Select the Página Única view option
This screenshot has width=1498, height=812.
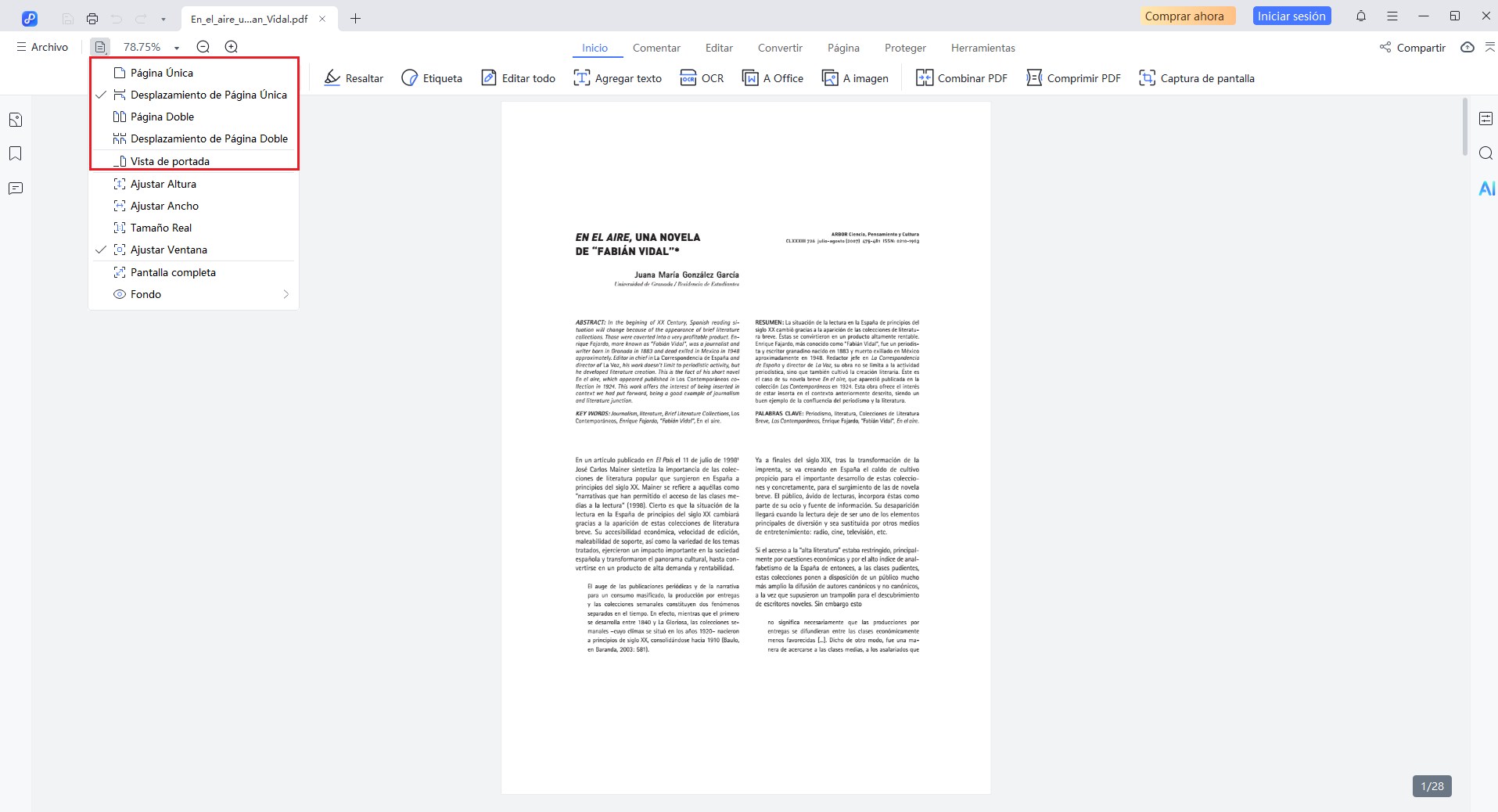194,73
